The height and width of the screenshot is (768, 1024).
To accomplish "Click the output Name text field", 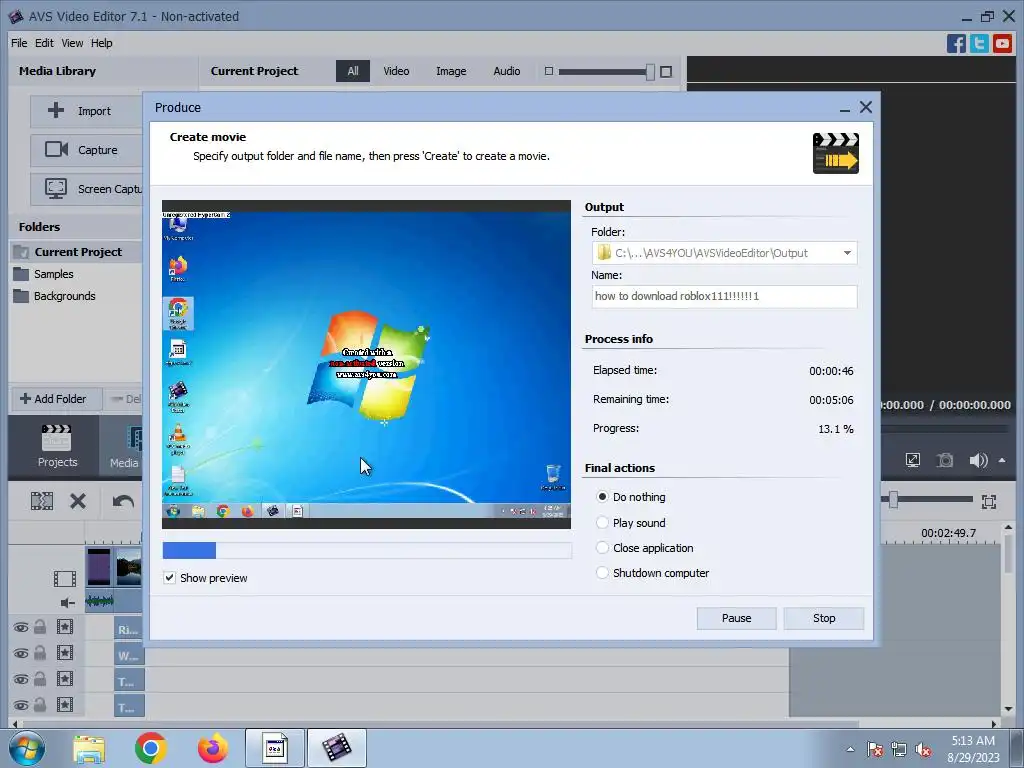I will (x=724, y=296).
